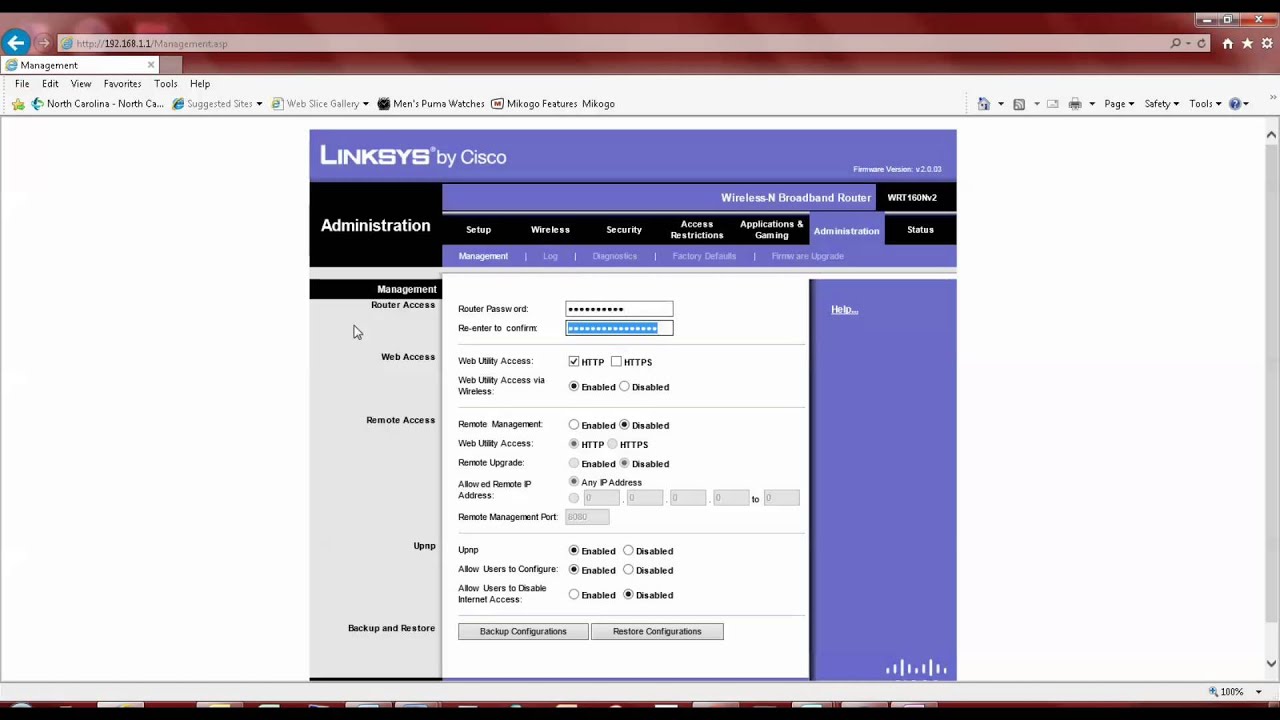Switch to the router Status tab
The image size is (1280, 720).
coord(920,230)
